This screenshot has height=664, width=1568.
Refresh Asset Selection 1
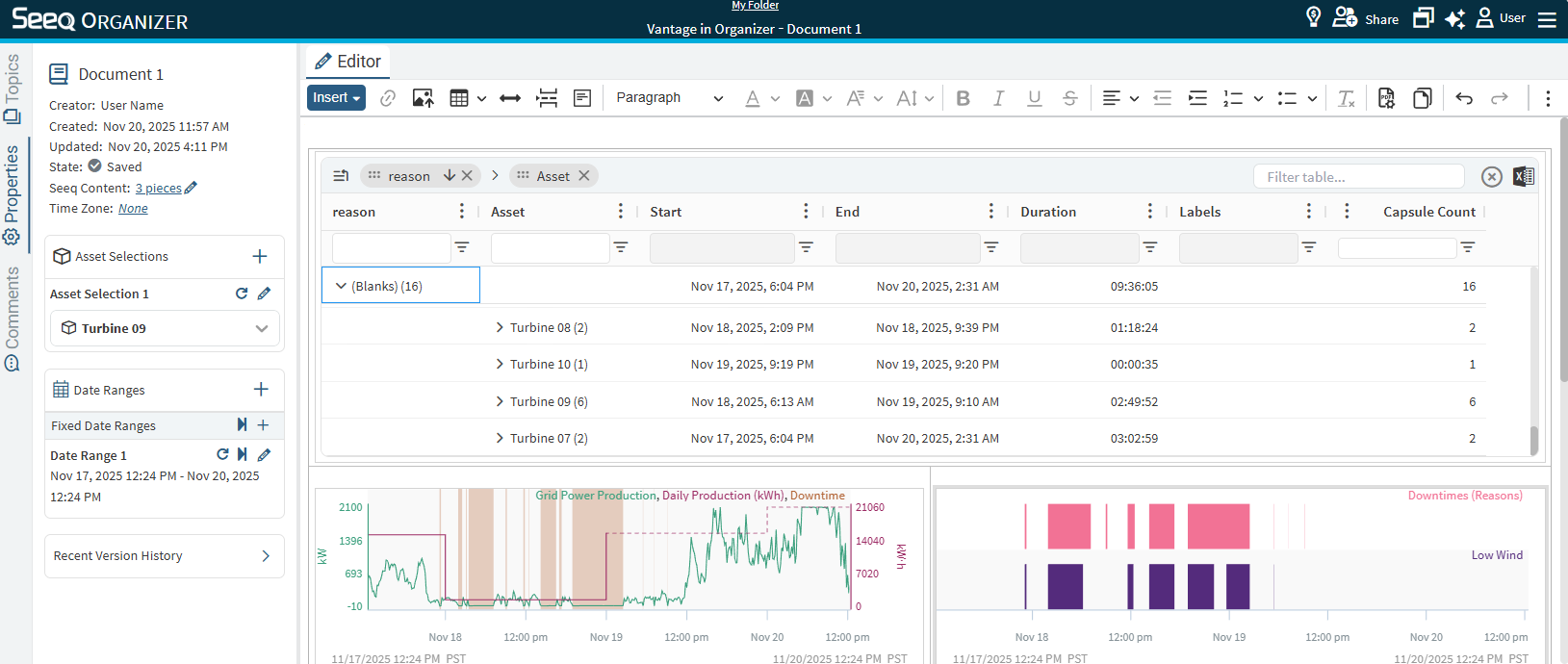[242, 294]
